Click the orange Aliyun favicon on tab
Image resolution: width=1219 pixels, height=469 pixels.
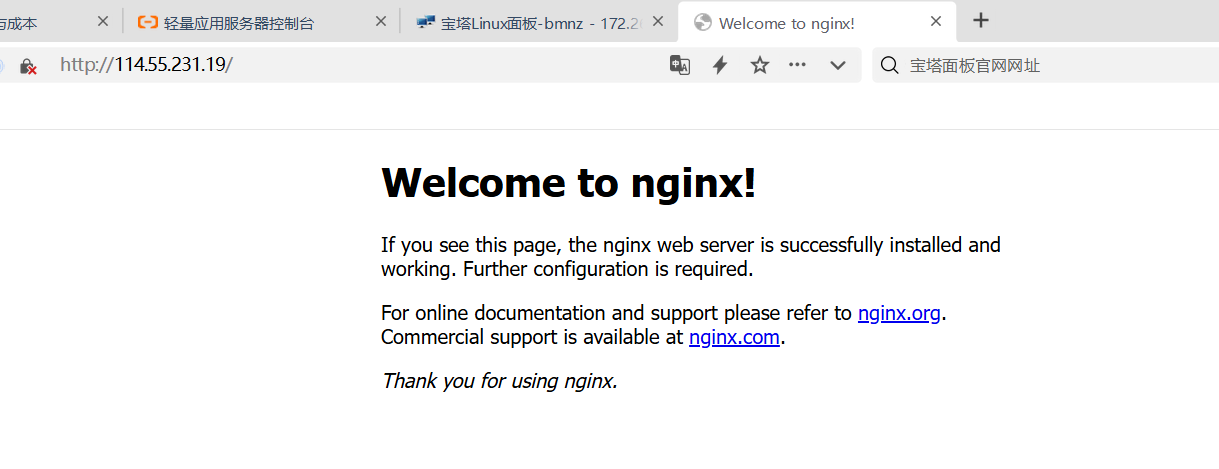coord(147,21)
